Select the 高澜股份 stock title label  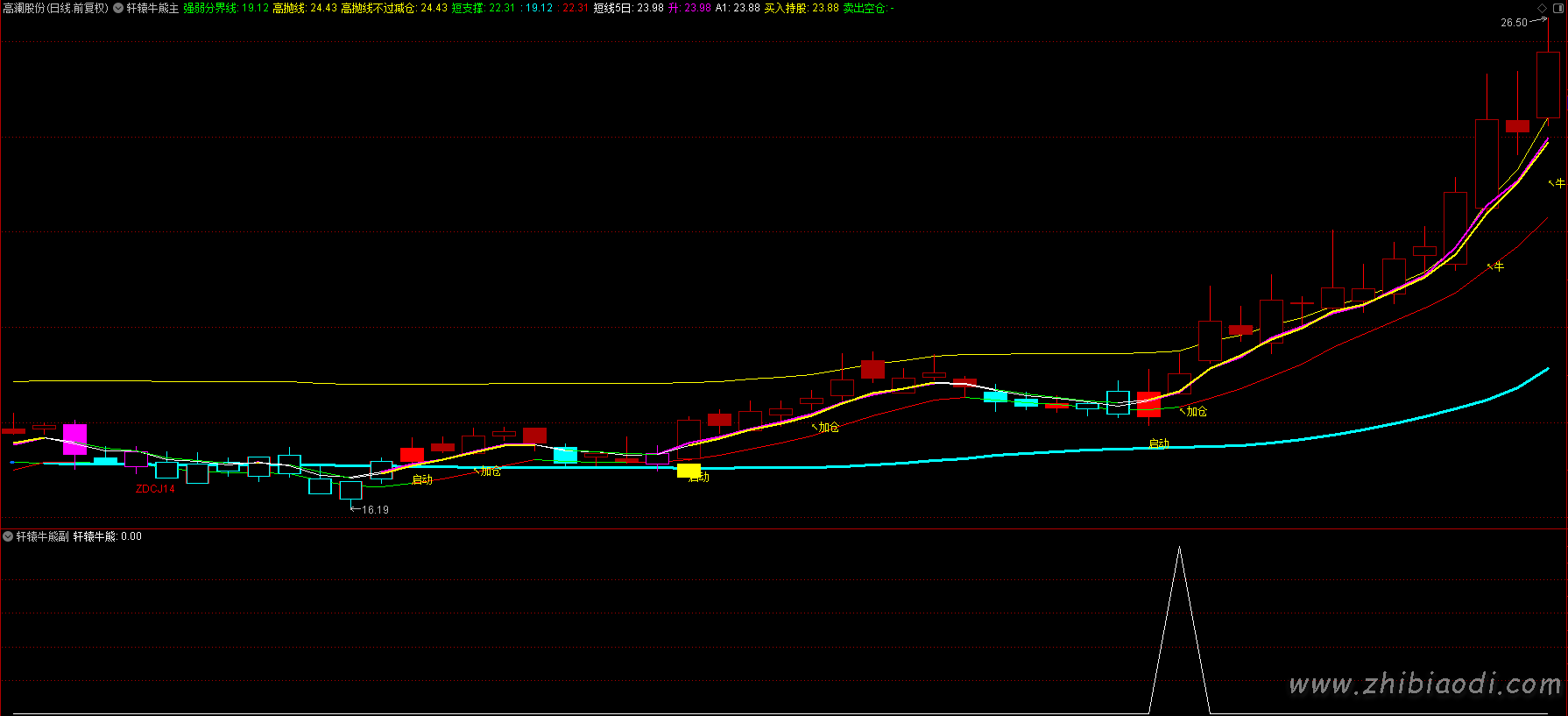point(55,8)
